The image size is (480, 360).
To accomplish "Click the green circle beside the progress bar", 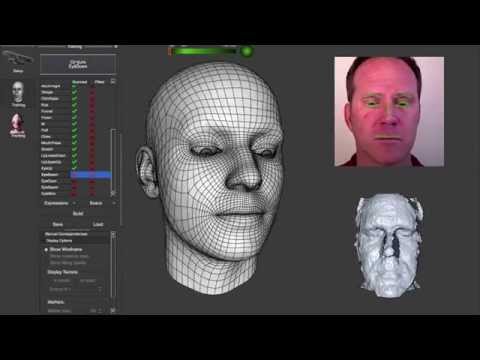I will tap(247, 52).
